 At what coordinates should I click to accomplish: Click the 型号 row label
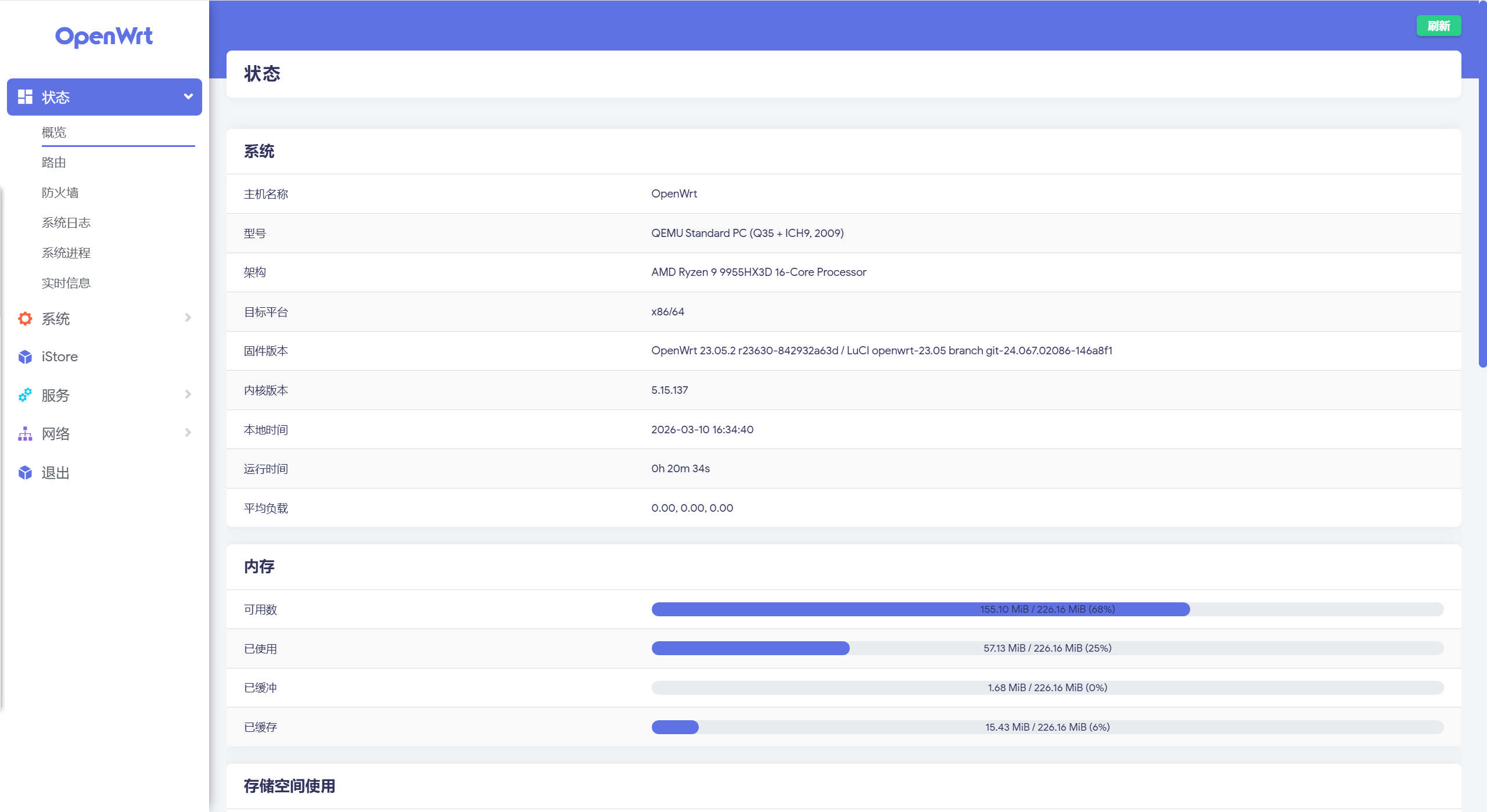click(x=255, y=233)
